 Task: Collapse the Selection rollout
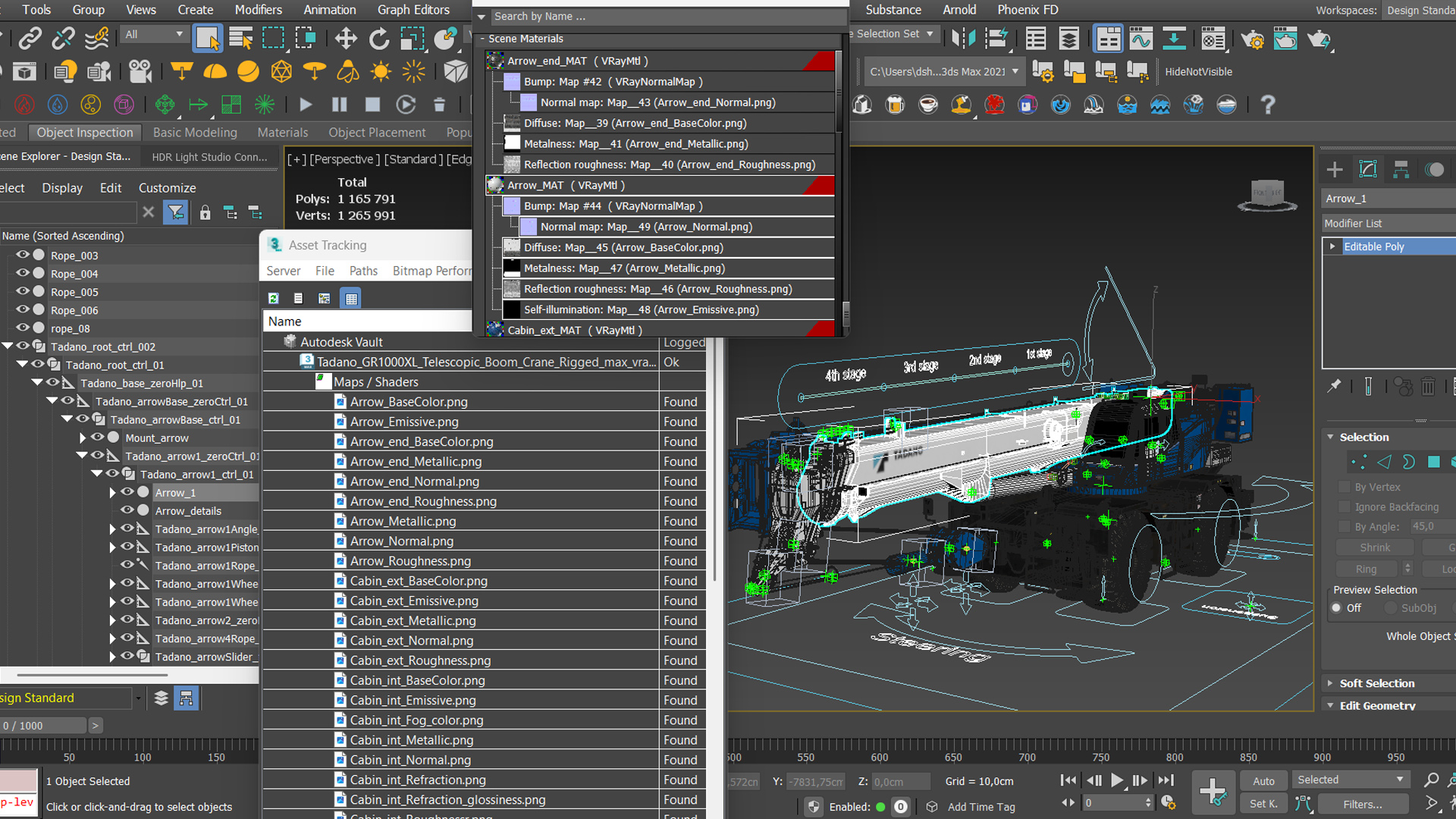pos(1330,437)
